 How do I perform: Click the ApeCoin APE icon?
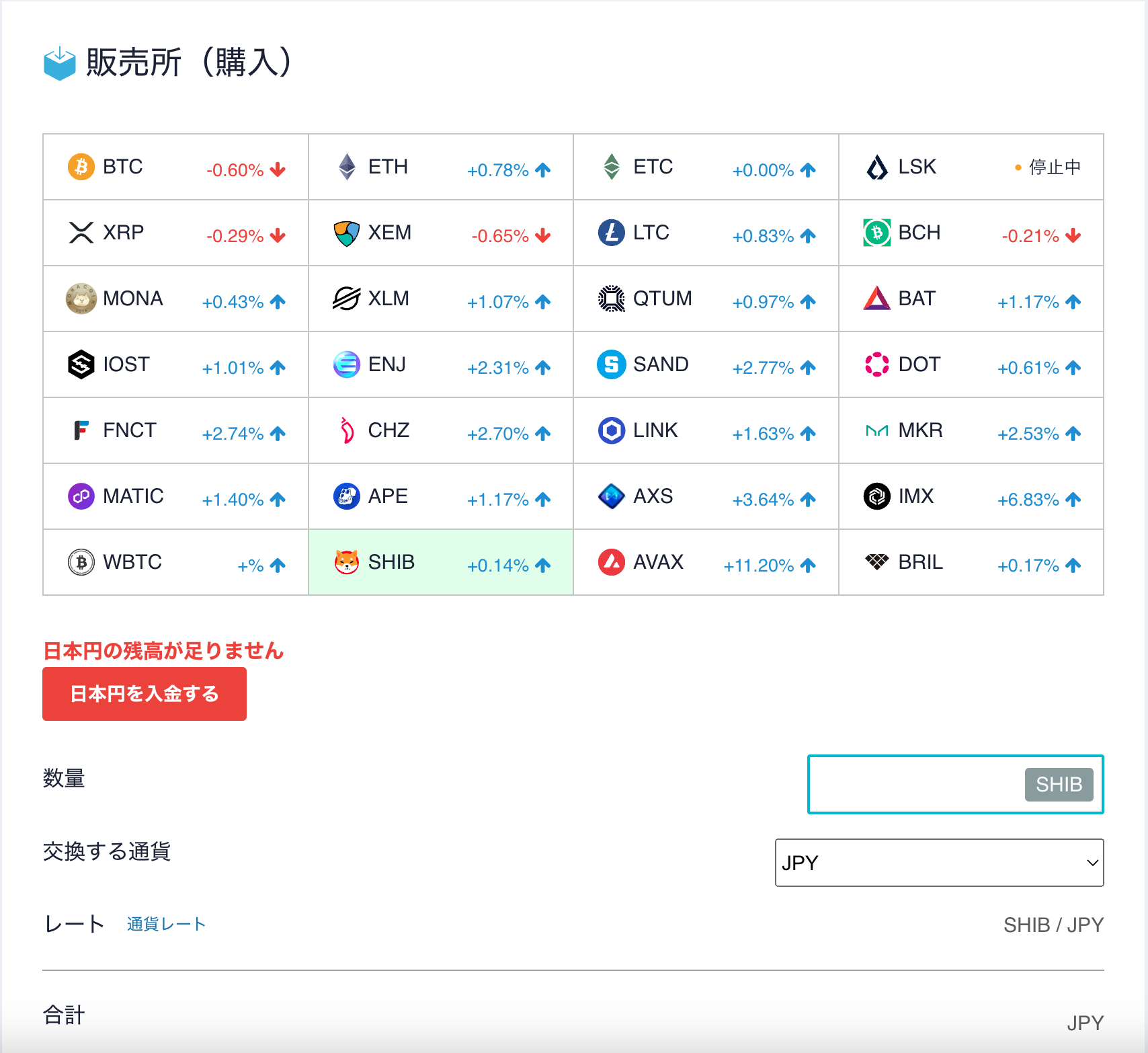[x=347, y=496]
